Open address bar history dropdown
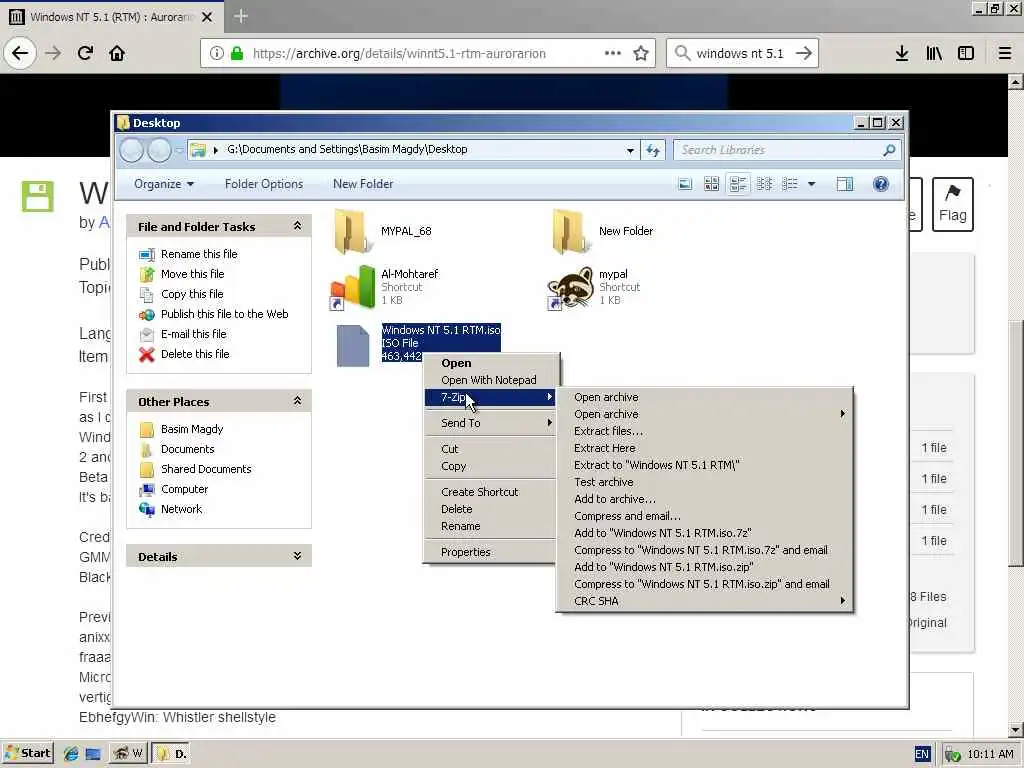 pos(630,150)
